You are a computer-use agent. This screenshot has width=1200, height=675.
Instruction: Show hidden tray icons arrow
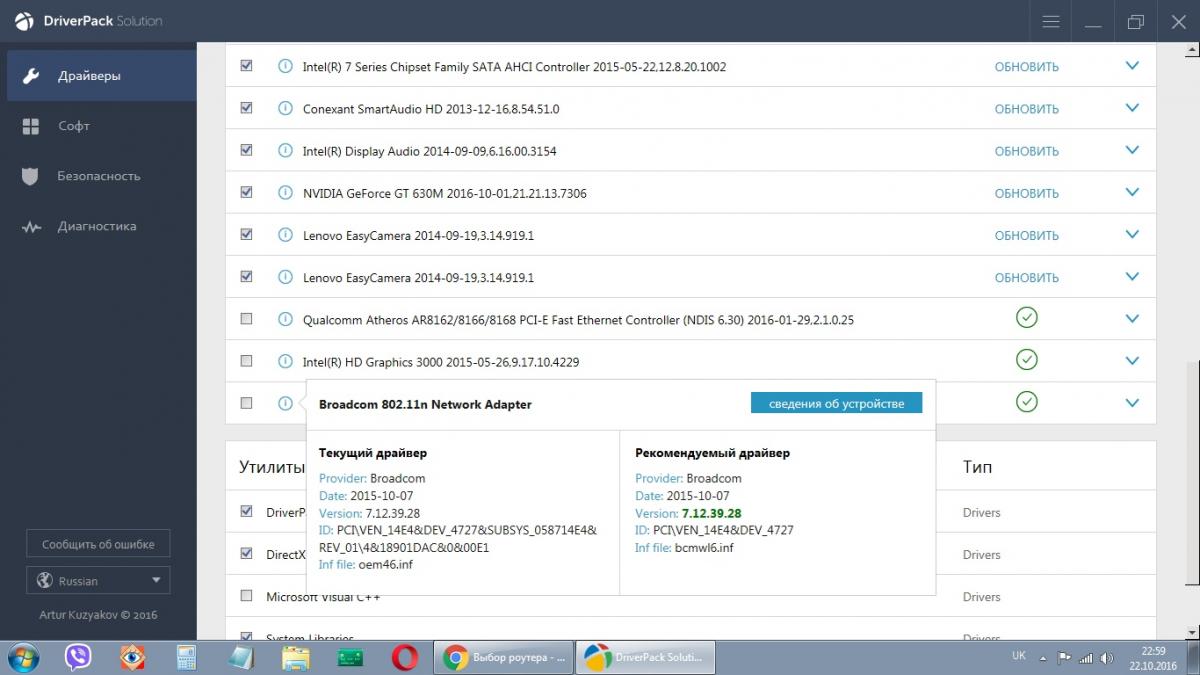pyautogui.click(x=1044, y=658)
